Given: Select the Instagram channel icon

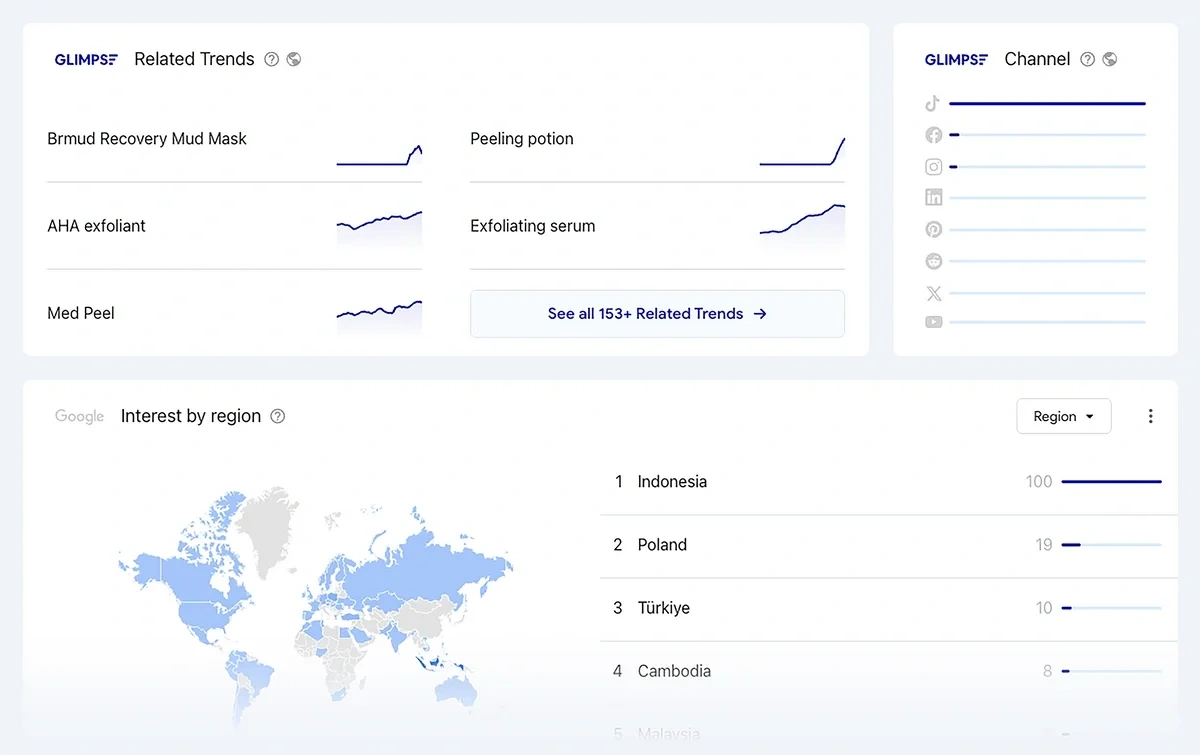Looking at the screenshot, I should click(x=933, y=166).
